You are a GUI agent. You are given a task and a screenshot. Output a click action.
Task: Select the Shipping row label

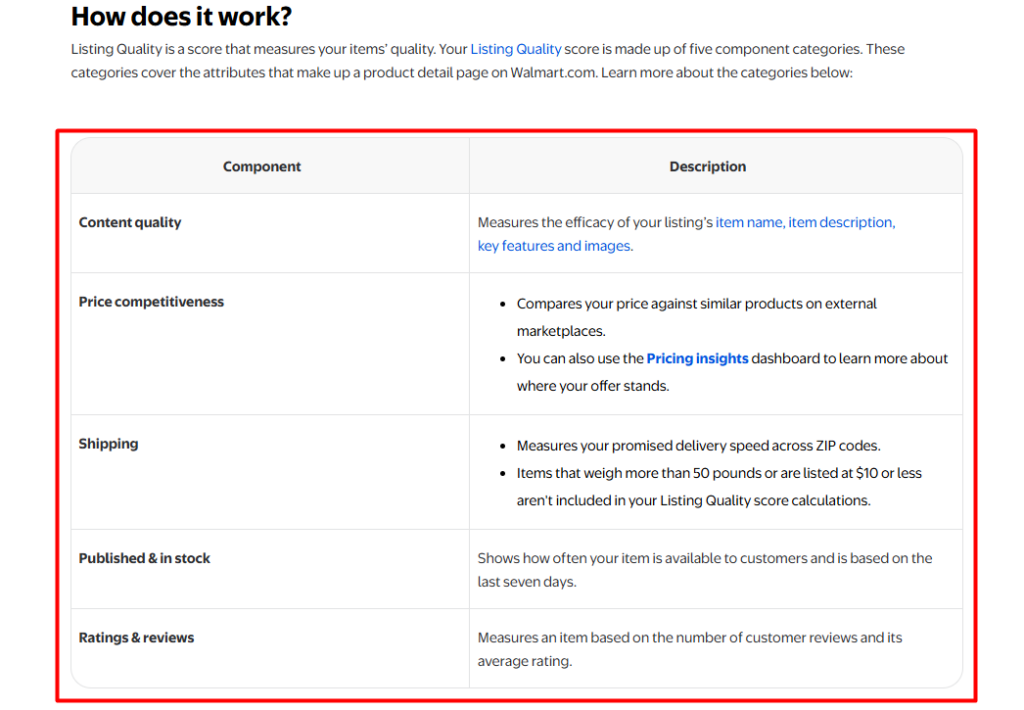coord(108,444)
